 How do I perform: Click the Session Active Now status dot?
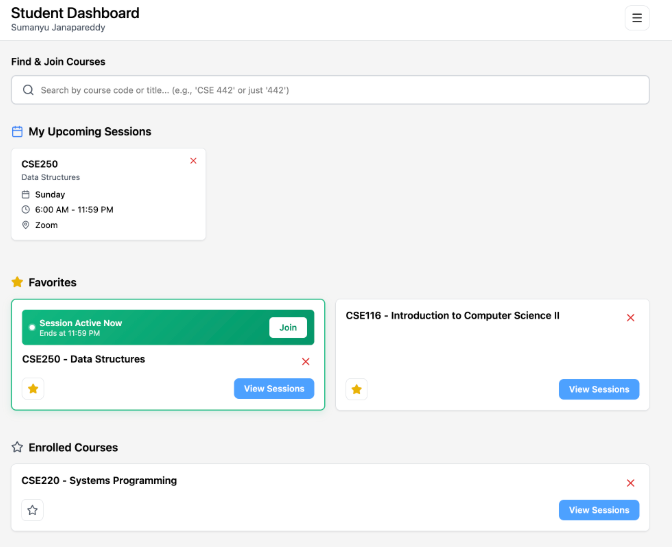pos(32,328)
